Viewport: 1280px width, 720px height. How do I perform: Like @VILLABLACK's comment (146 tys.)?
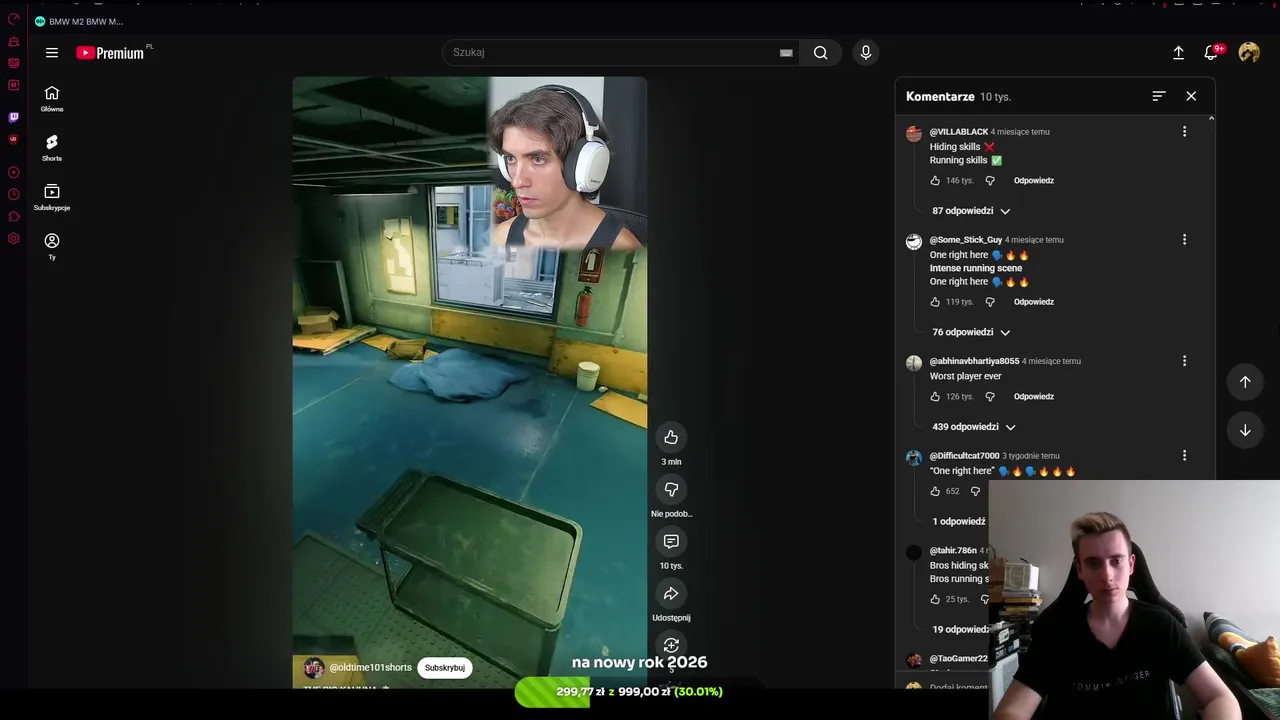pyautogui.click(x=935, y=181)
